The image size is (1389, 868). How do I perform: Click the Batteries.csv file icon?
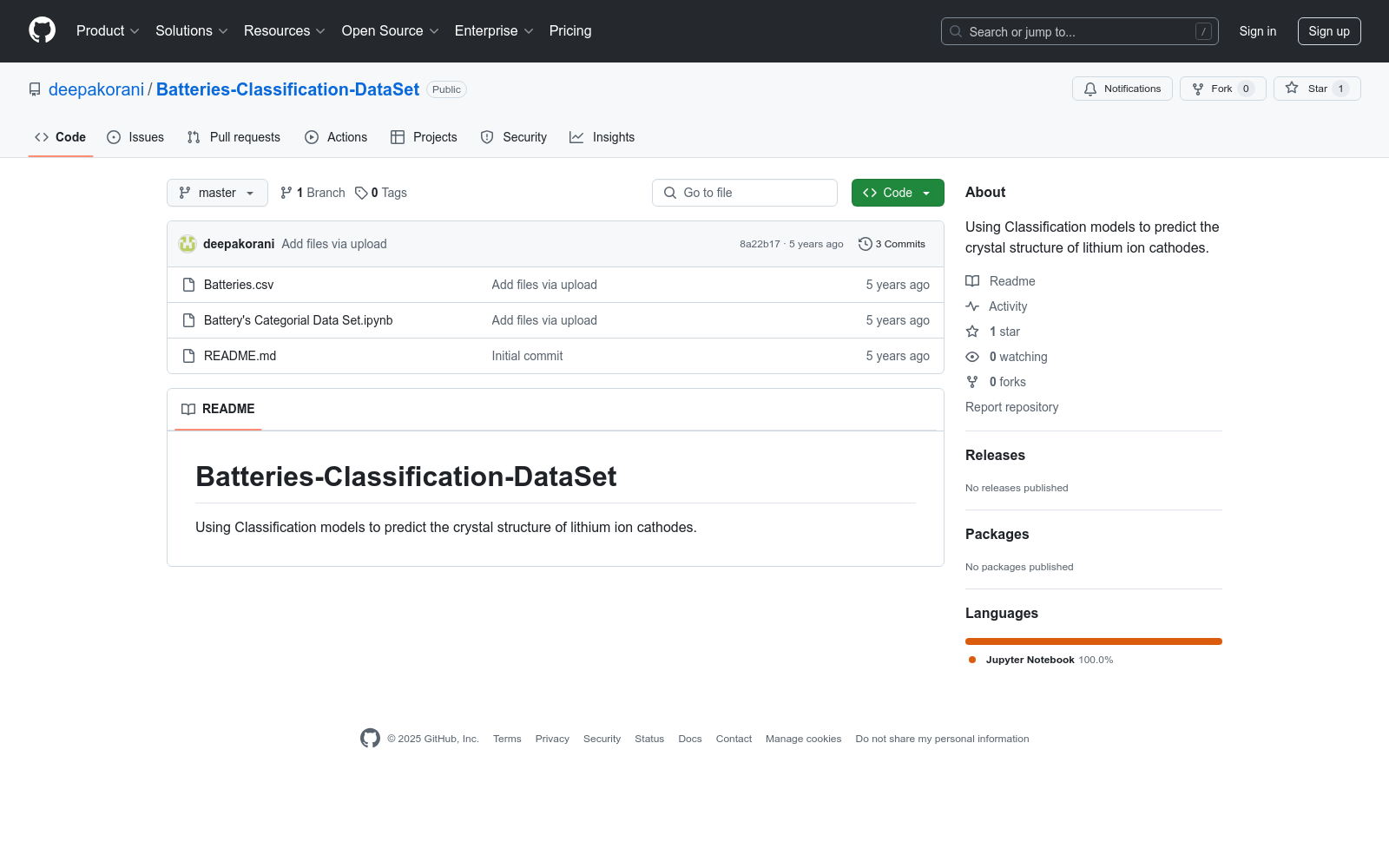click(x=188, y=285)
